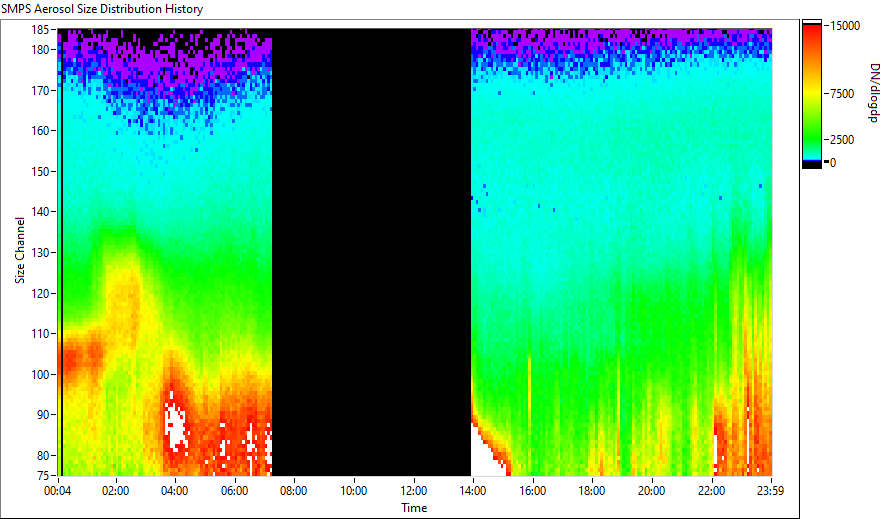The height and width of the screenshot is (519, 884).
Task: Click the 16:00 time axis label
Action: (x=532, y=491)
